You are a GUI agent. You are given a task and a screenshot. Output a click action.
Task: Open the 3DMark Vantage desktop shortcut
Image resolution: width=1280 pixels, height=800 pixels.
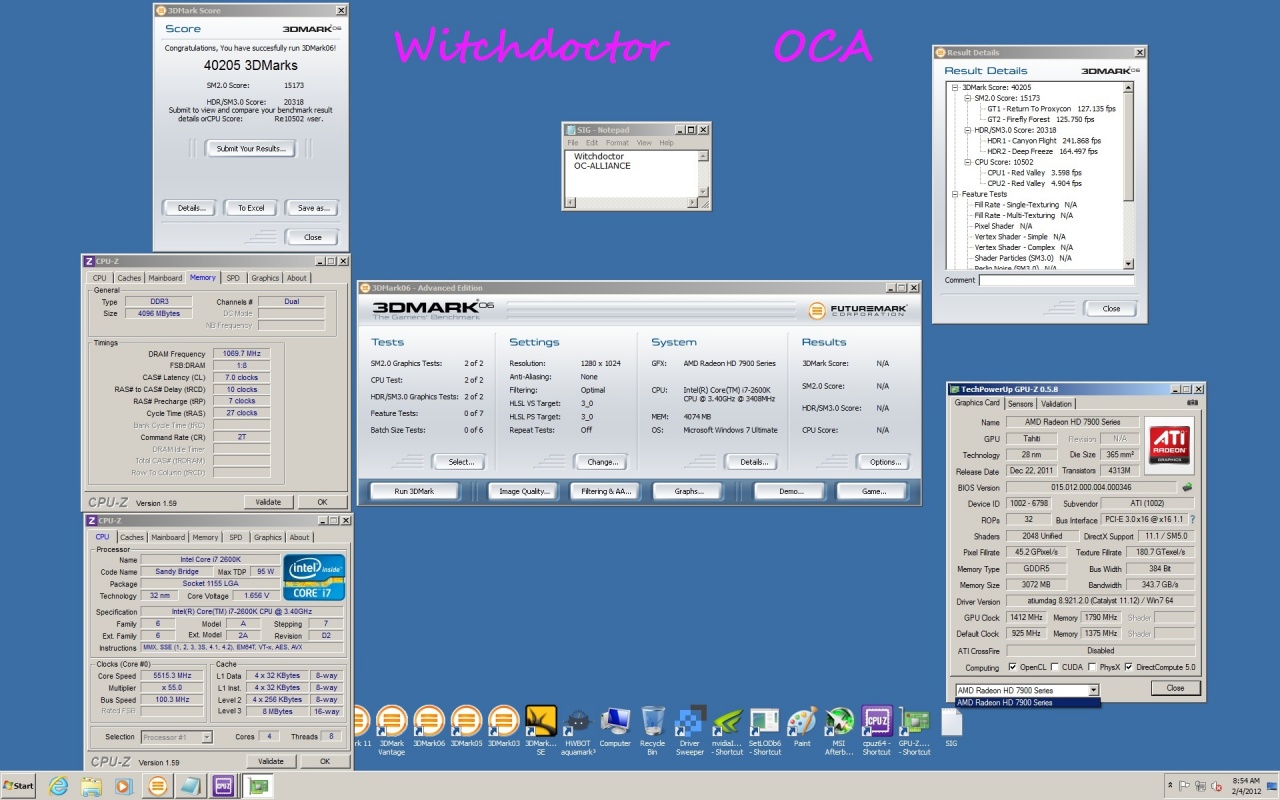tap(391, 721)
